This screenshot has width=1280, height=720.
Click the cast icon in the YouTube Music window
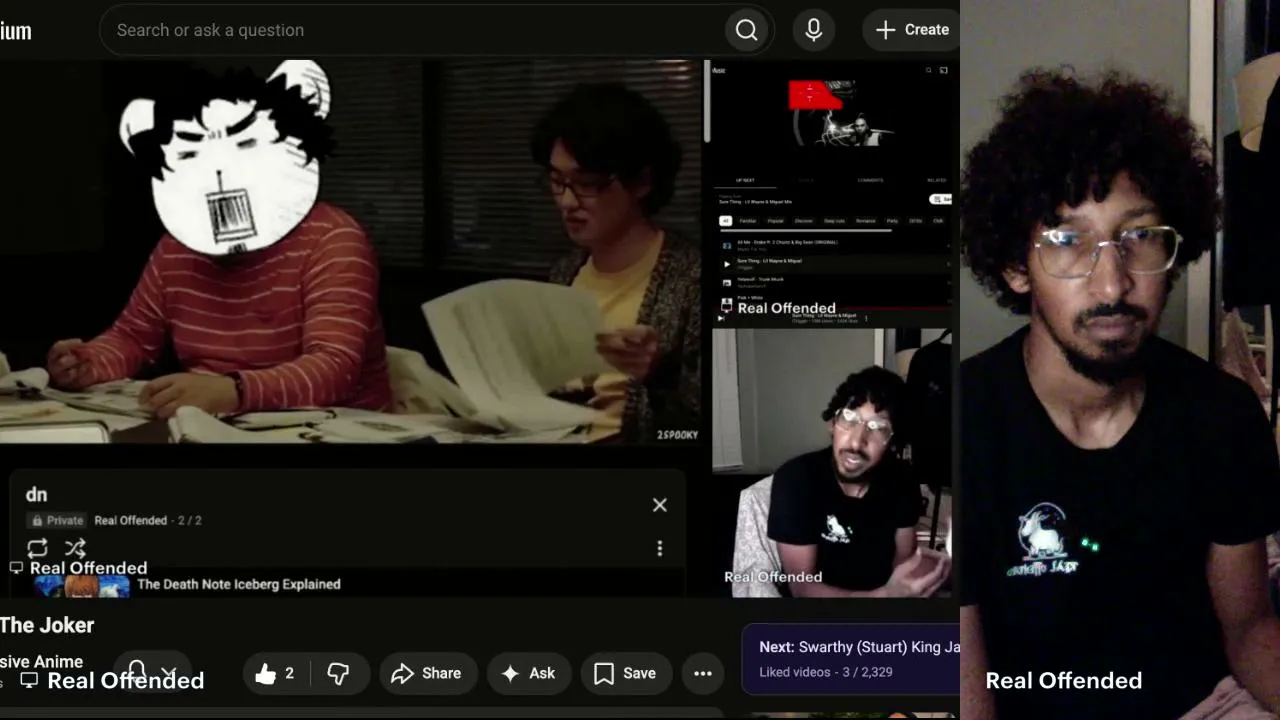pyautogui.click(x=943, y=70)
